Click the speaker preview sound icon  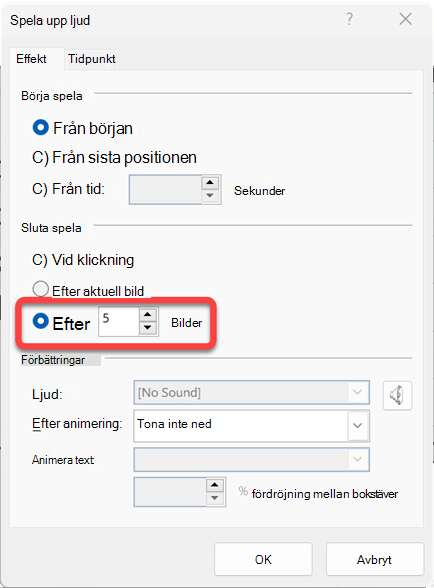(397, 395)
